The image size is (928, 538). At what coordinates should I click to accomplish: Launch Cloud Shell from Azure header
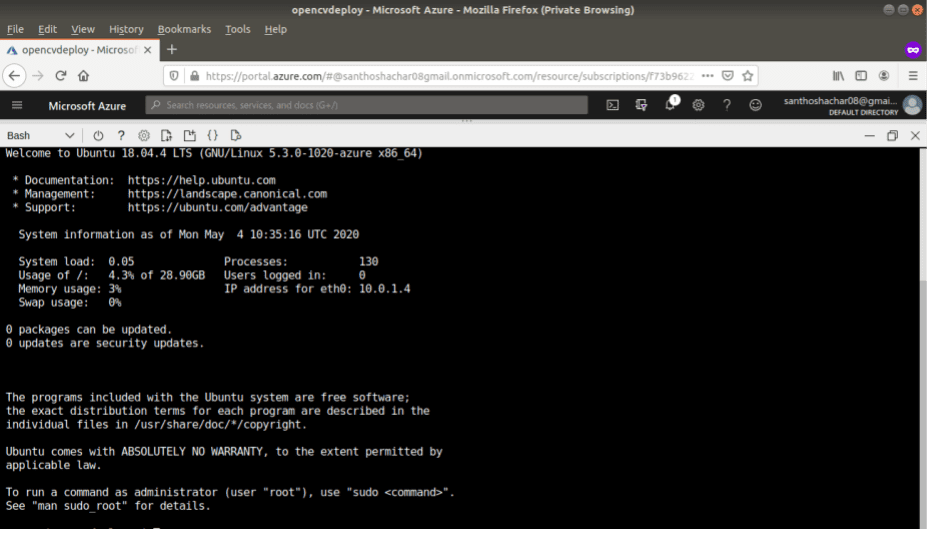[x=613, y=105]
